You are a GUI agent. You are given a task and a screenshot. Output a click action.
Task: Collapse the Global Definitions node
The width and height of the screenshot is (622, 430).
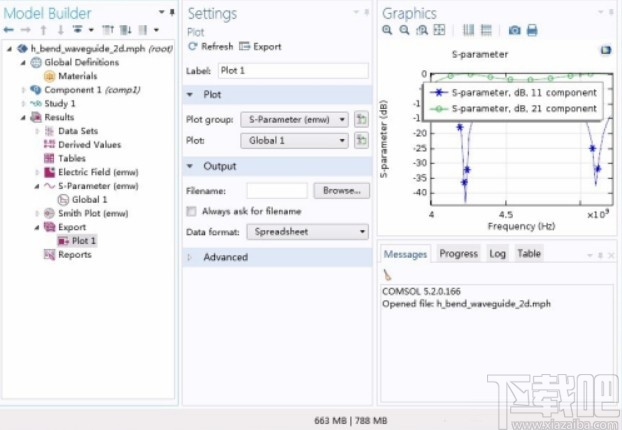[23, 63]
